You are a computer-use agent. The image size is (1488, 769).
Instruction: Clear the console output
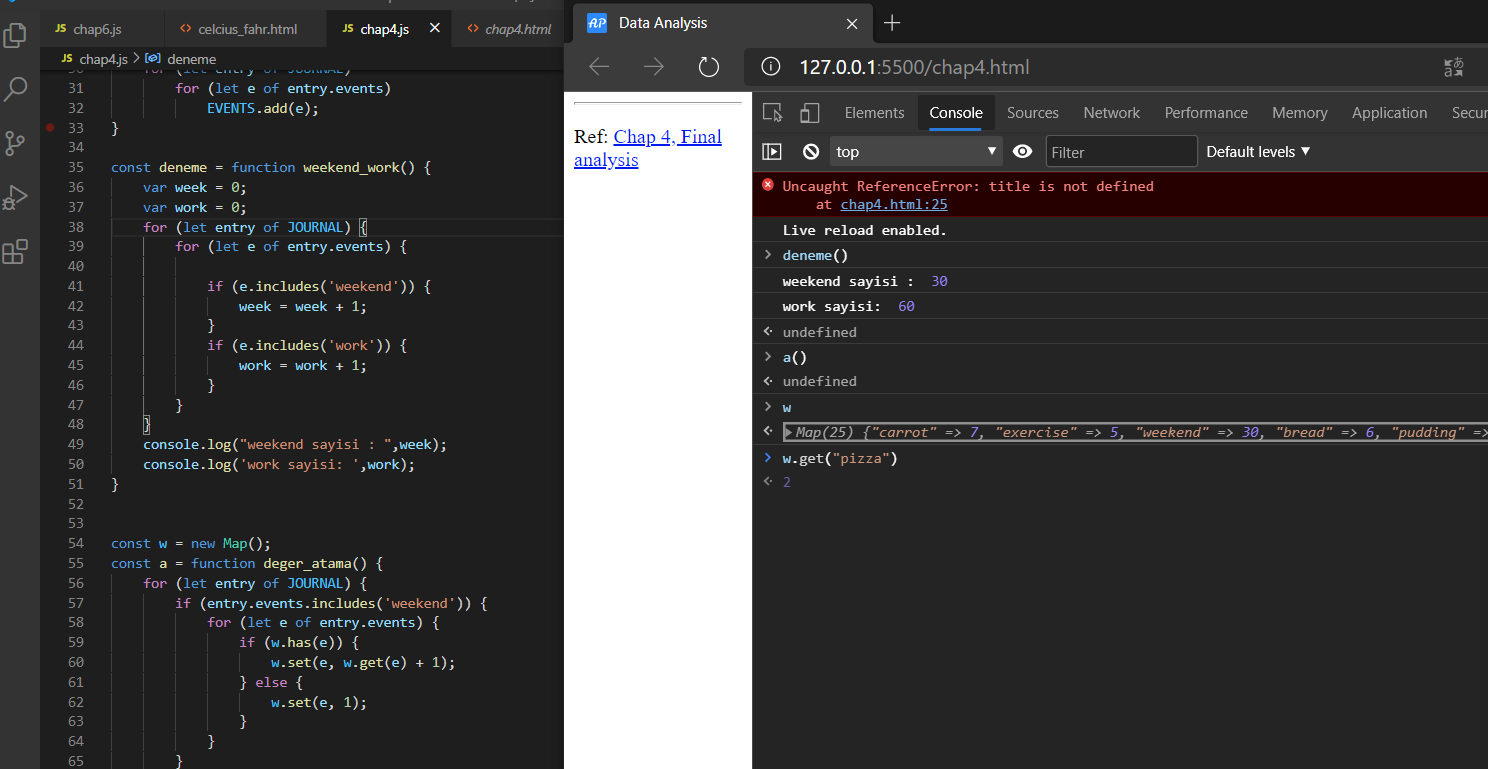[x=811, y=152]
